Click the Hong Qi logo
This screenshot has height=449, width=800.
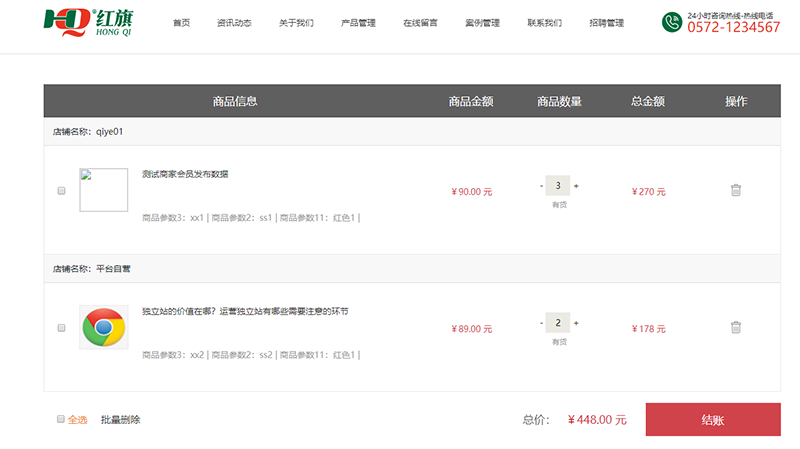88,22
